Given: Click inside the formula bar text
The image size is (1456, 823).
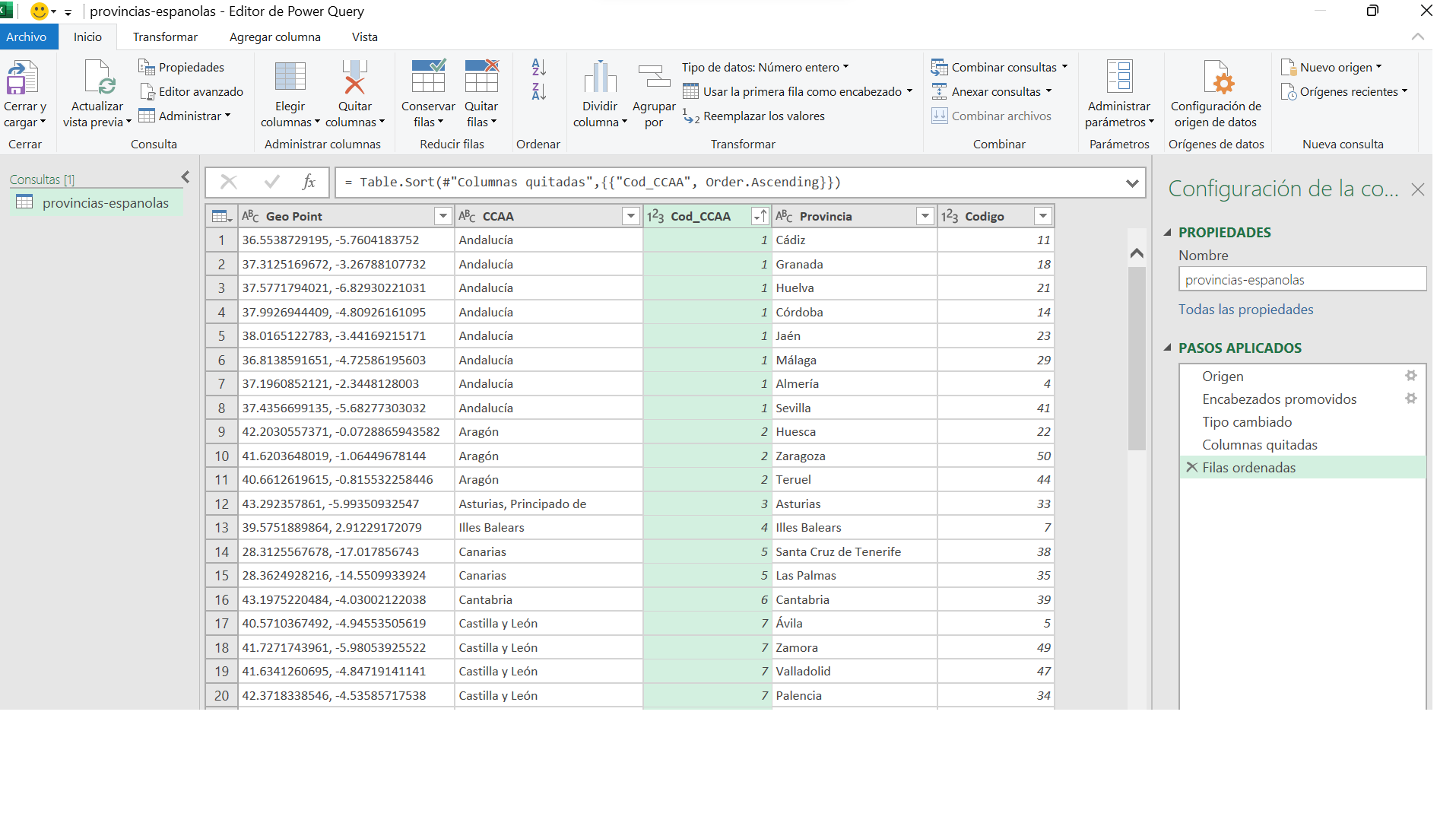Looking at the screenshot, I should point(592,182).
